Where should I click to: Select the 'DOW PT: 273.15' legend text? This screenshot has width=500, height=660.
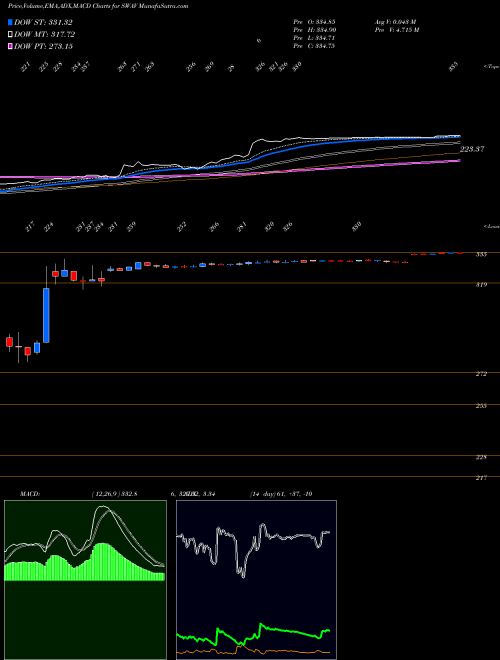pyautogui.click(x=43, y=46)
